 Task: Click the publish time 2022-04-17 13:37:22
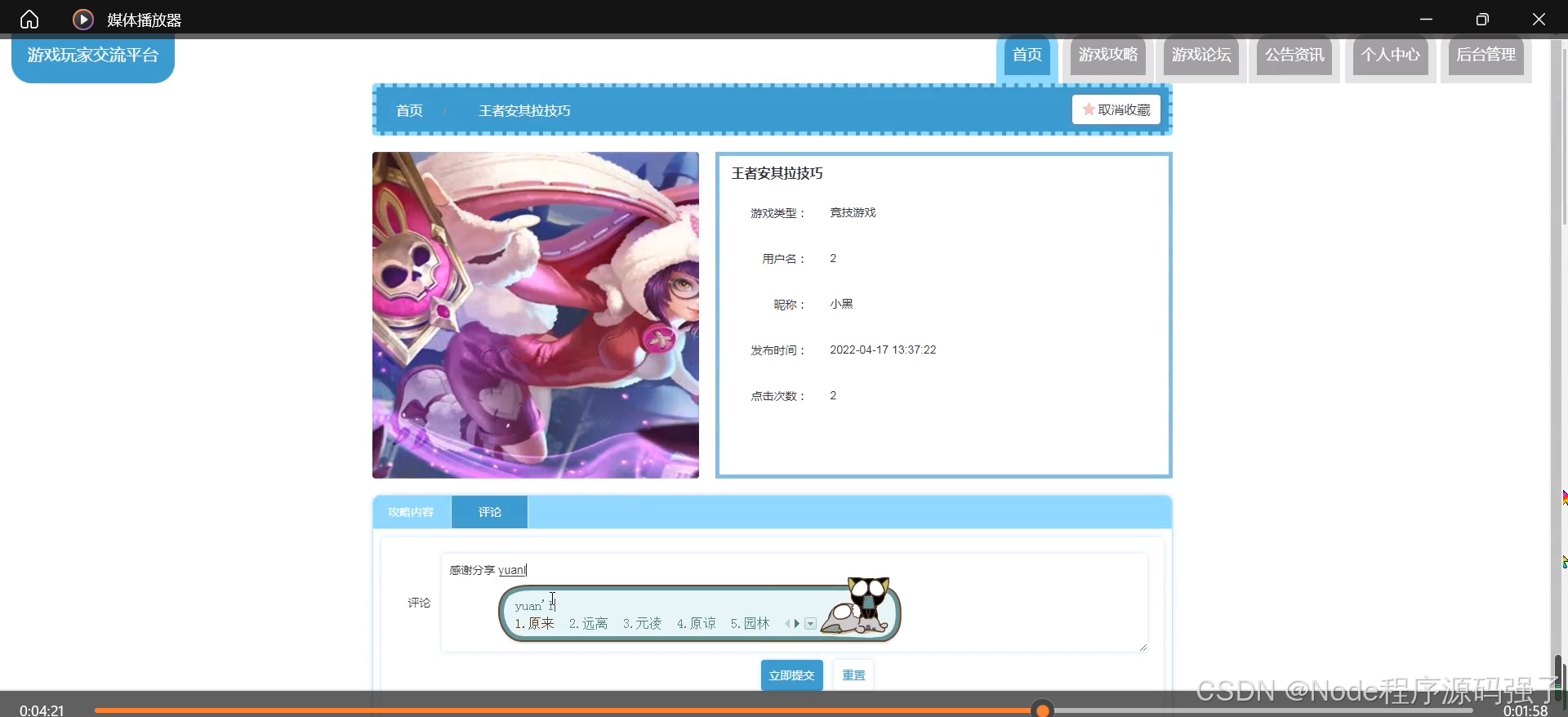pos(883,350)
